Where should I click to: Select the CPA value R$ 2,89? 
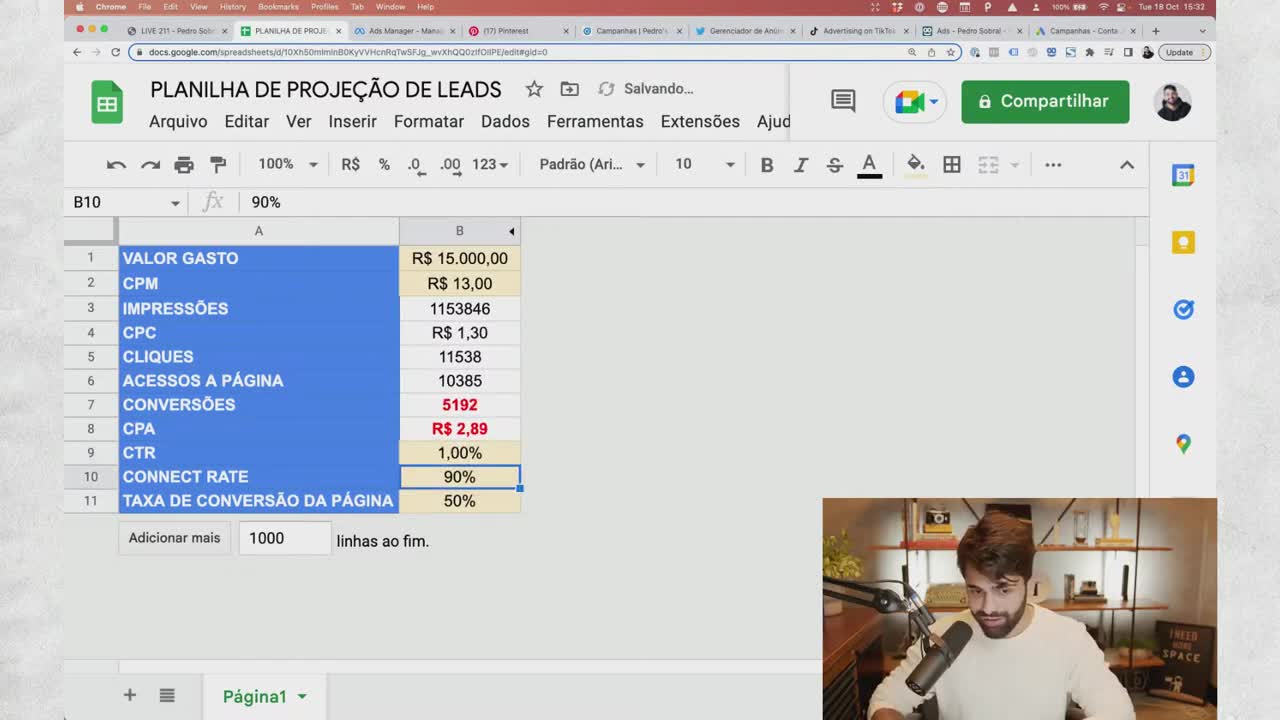(460, 429)
